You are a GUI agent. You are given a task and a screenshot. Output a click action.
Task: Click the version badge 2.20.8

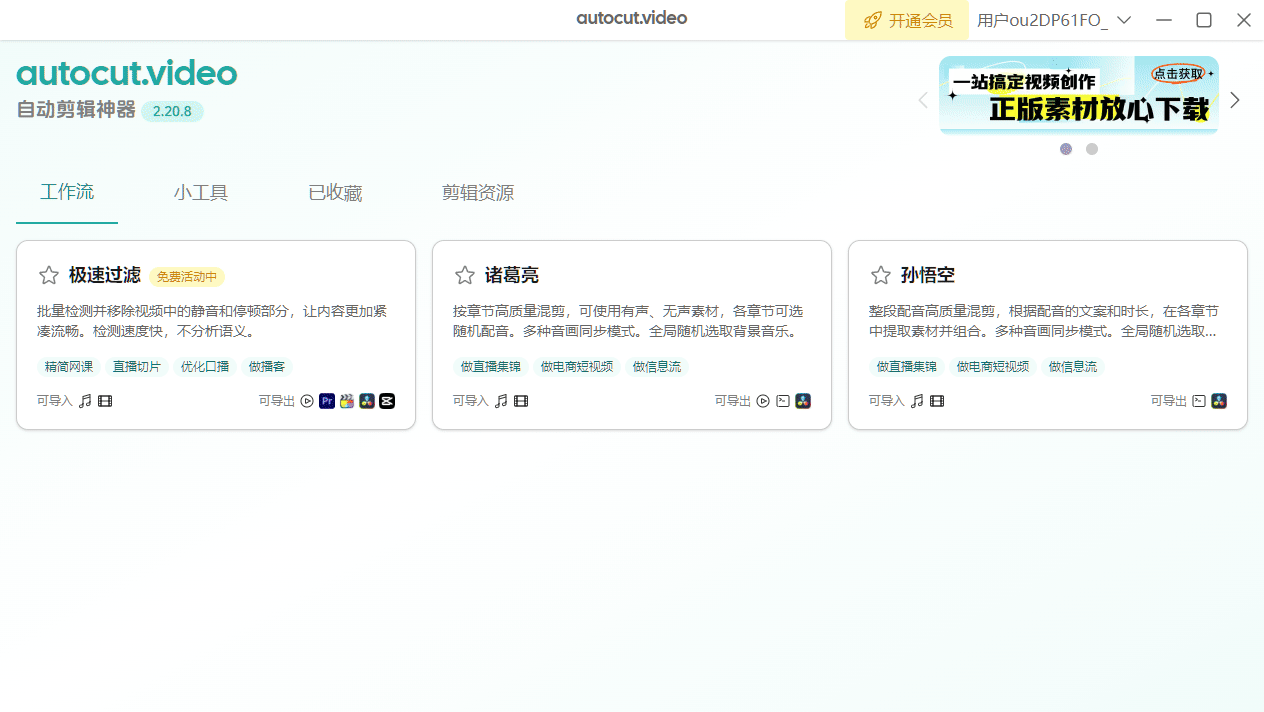pos(172,111)
